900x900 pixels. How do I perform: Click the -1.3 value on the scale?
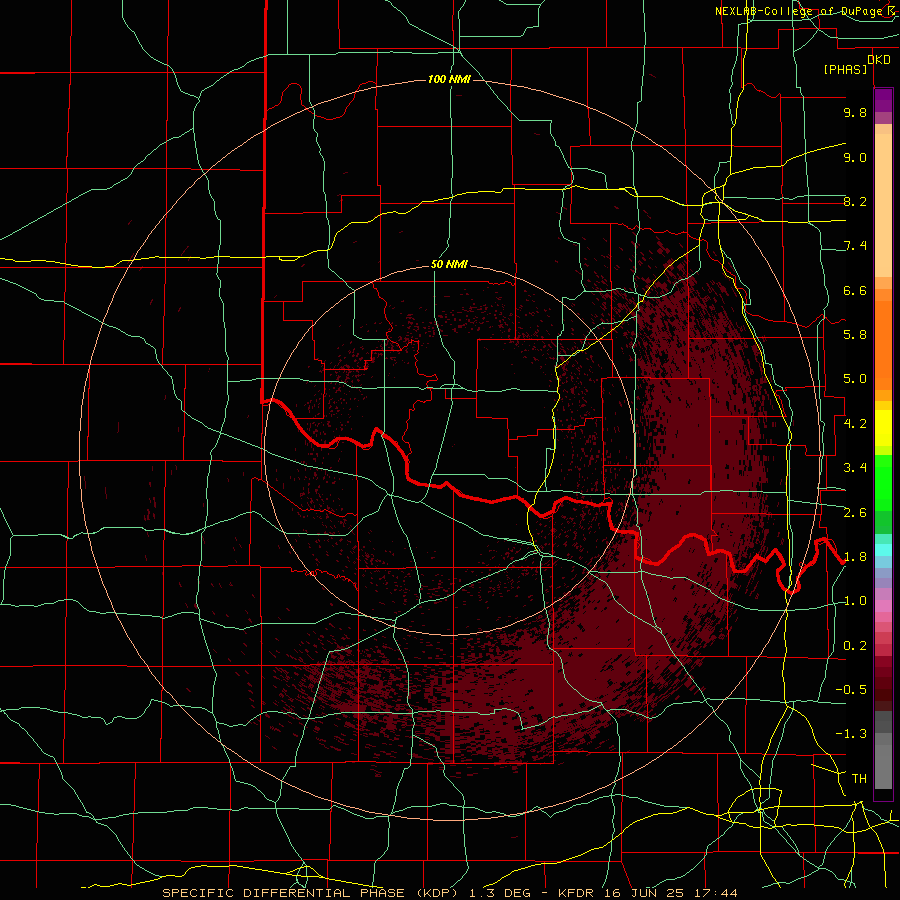tap(851, 734)
